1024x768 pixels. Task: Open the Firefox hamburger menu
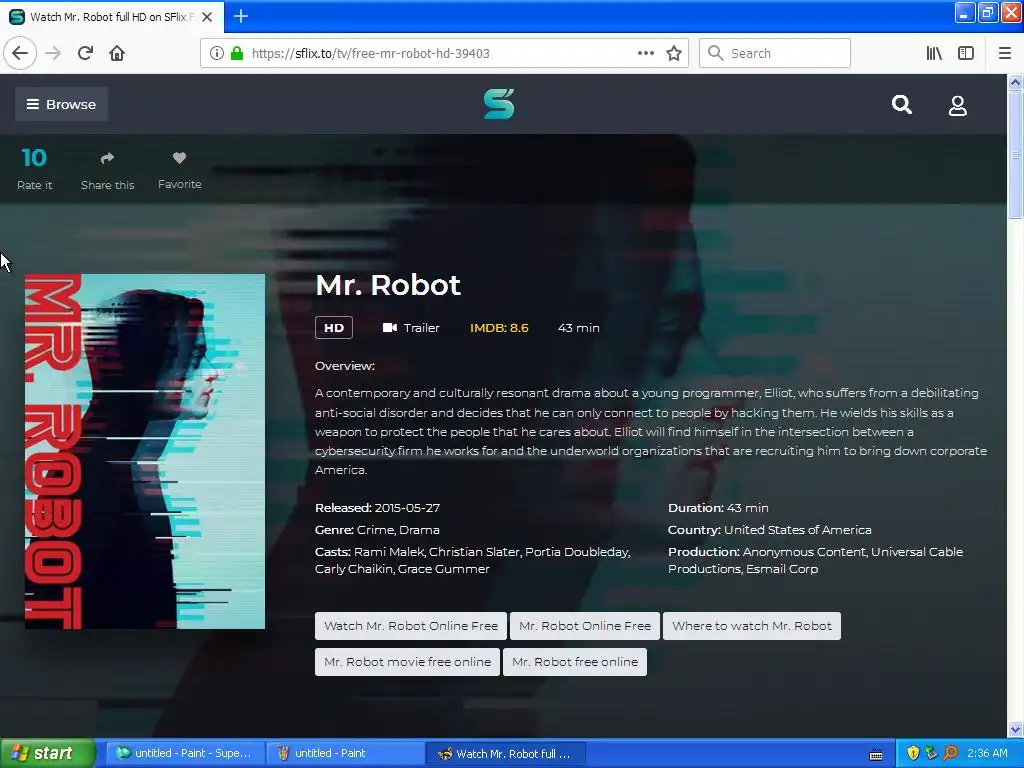[1005, 53]
